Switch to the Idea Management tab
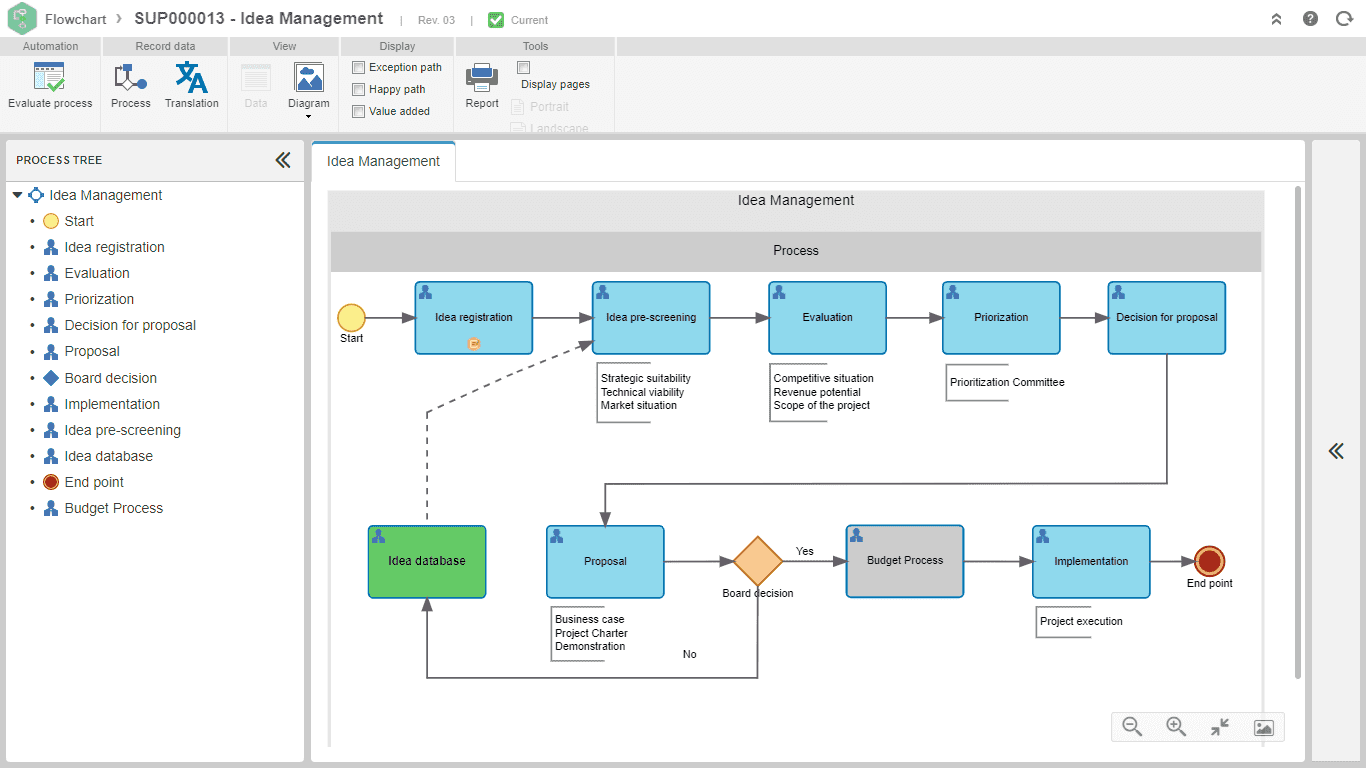This screenshot has height=768, width=1366. (383, 161)
